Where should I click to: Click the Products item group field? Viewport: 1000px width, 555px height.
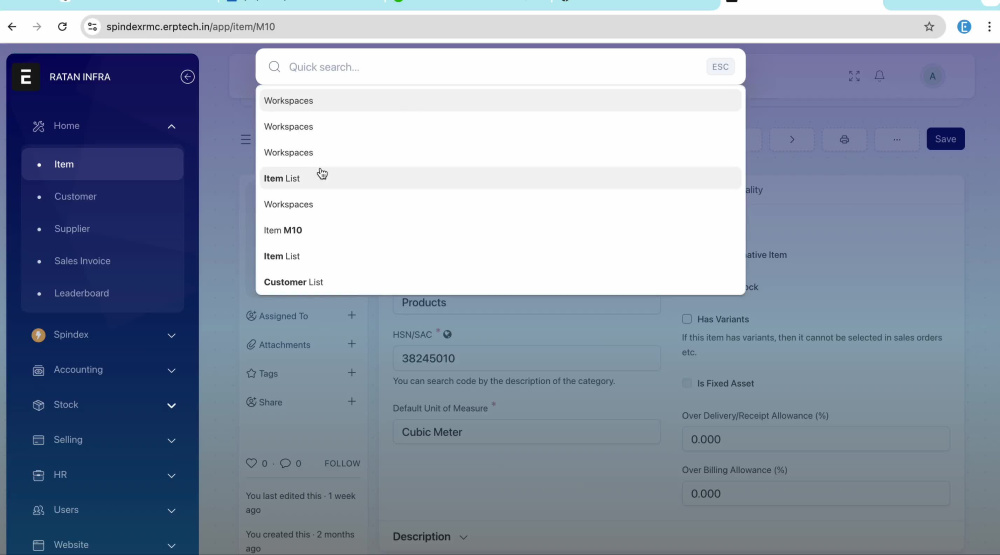pyautogui.click(x=526, y=303)
